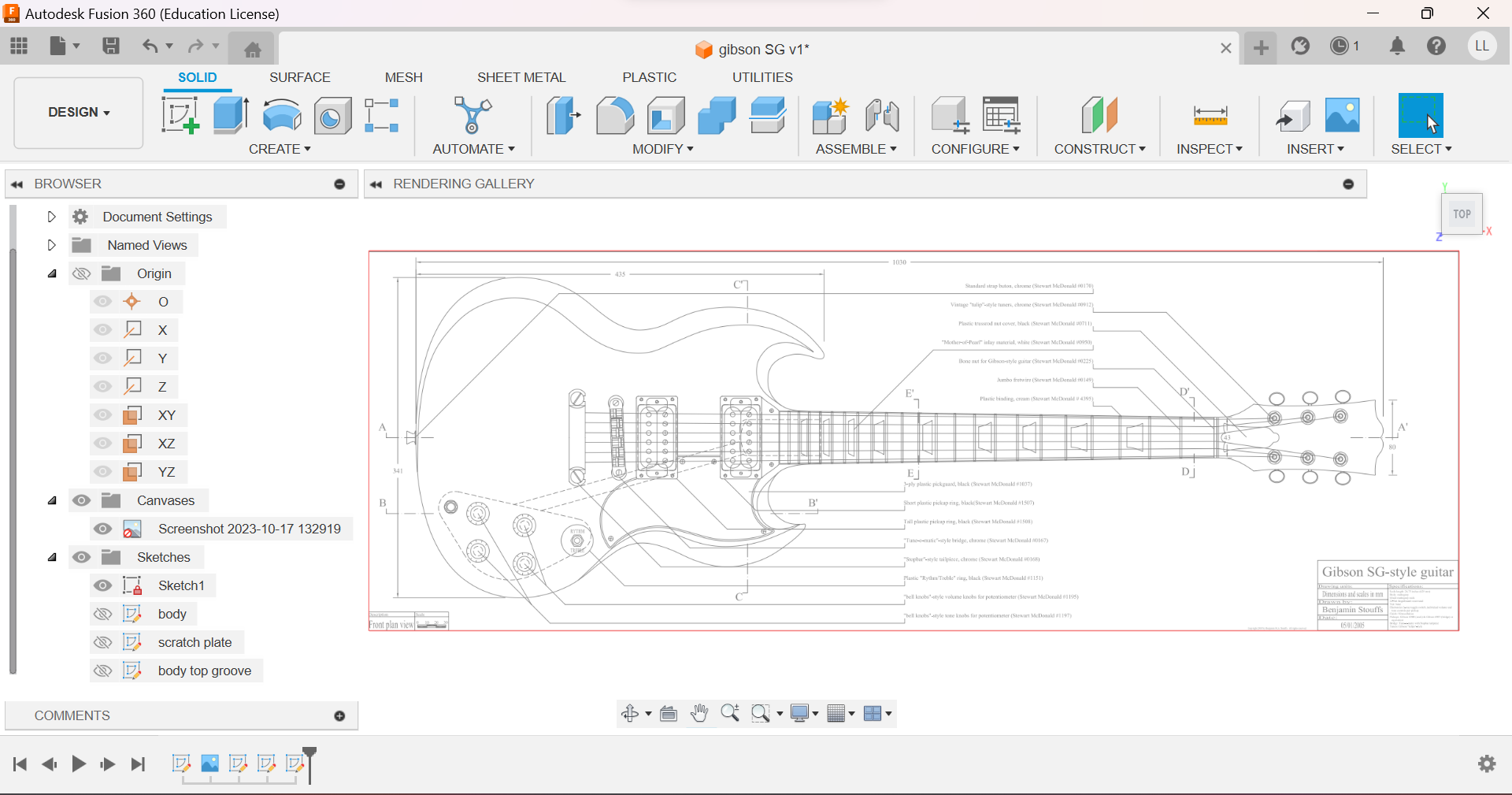1512x795 pixels.
Task: Click the Insert Canvas image icon
Action: pos(1343,115)
